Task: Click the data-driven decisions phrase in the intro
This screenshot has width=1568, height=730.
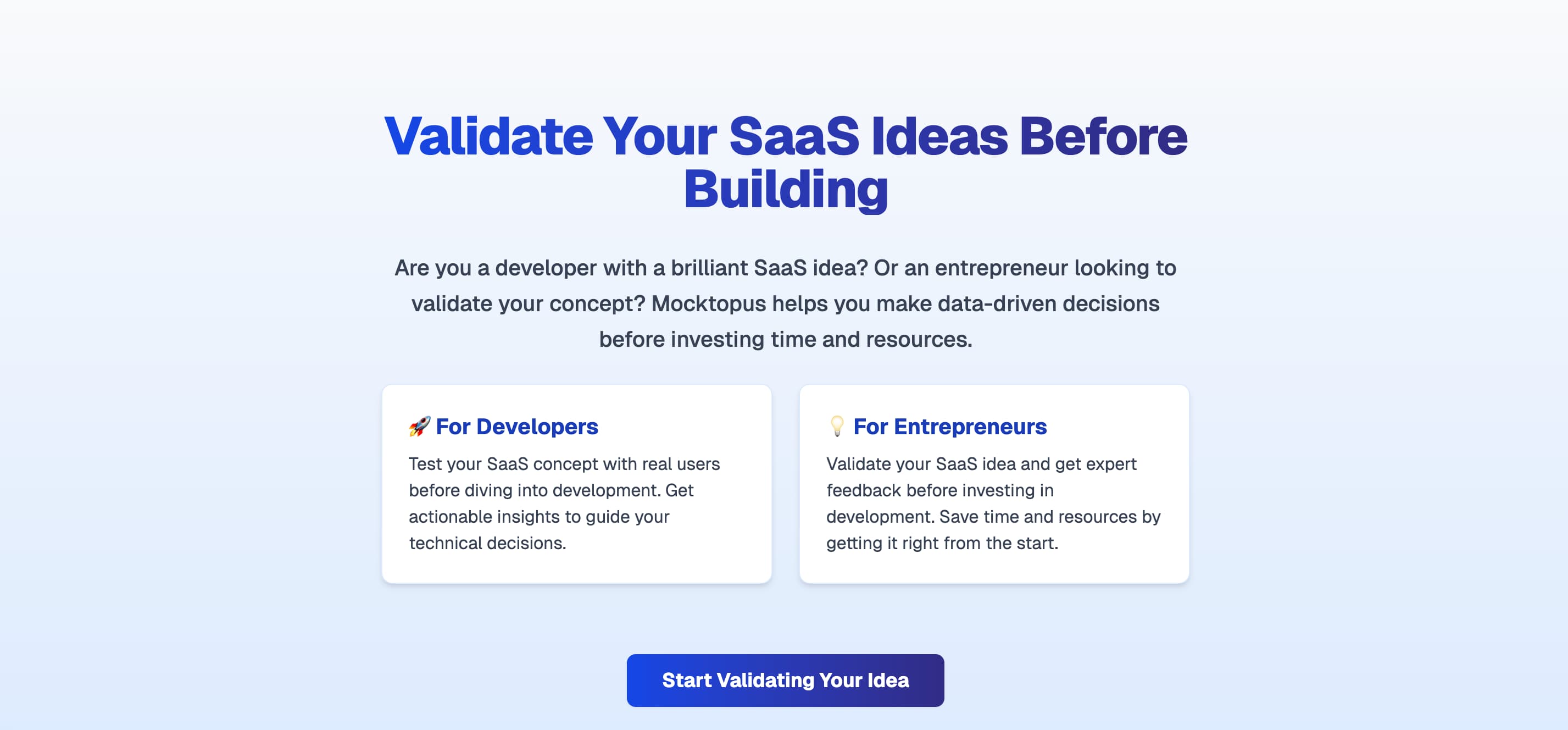Action: pos(1048,303)
